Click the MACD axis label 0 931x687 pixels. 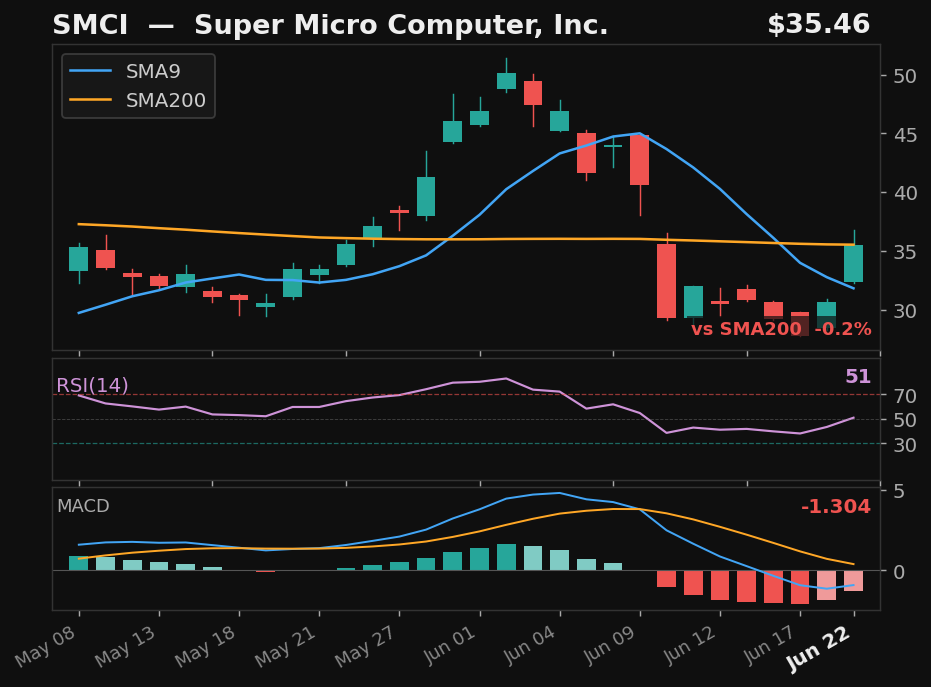[x=899, y=572]
